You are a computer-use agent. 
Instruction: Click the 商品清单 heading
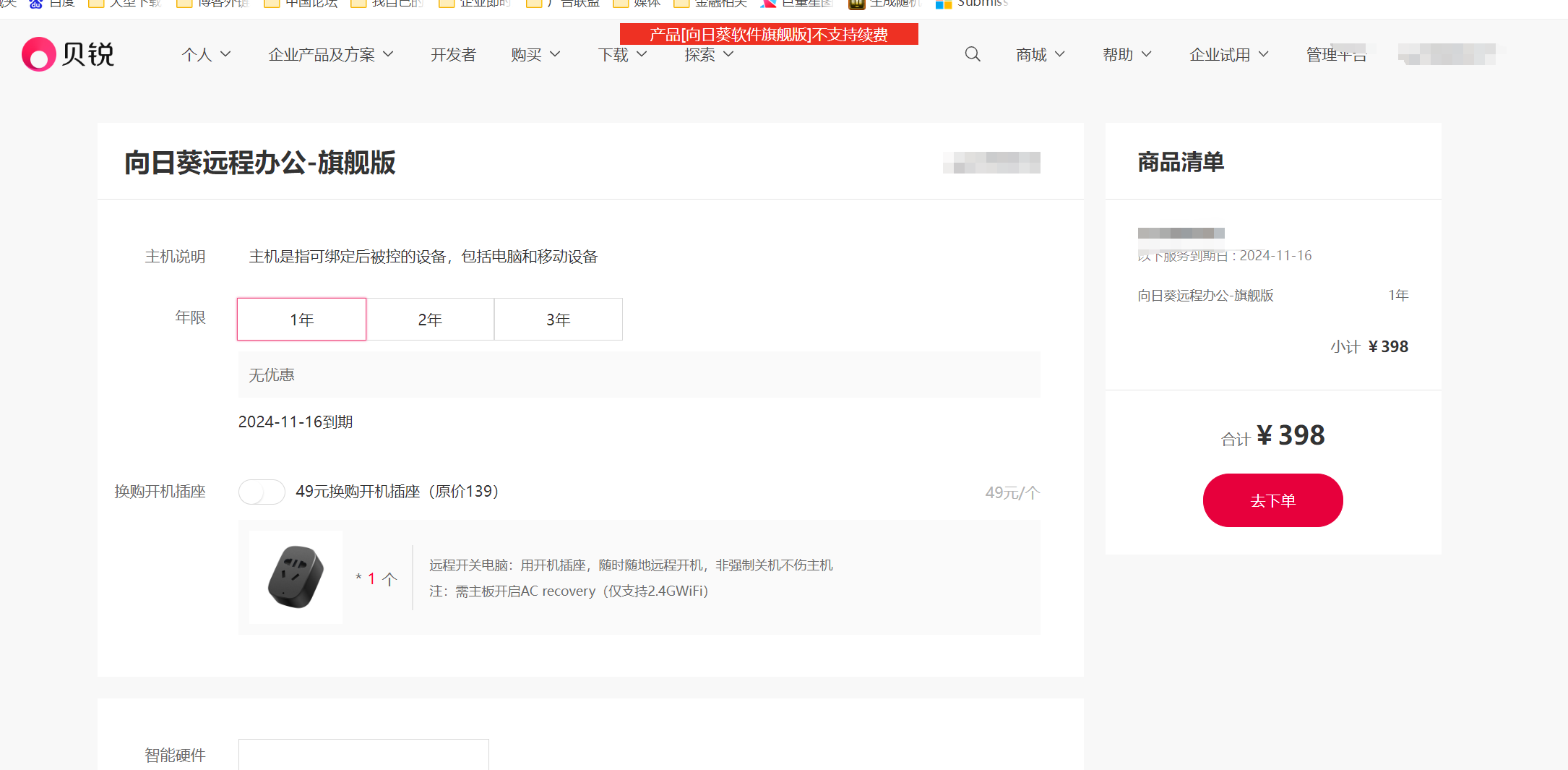[x=1181, y=162]
